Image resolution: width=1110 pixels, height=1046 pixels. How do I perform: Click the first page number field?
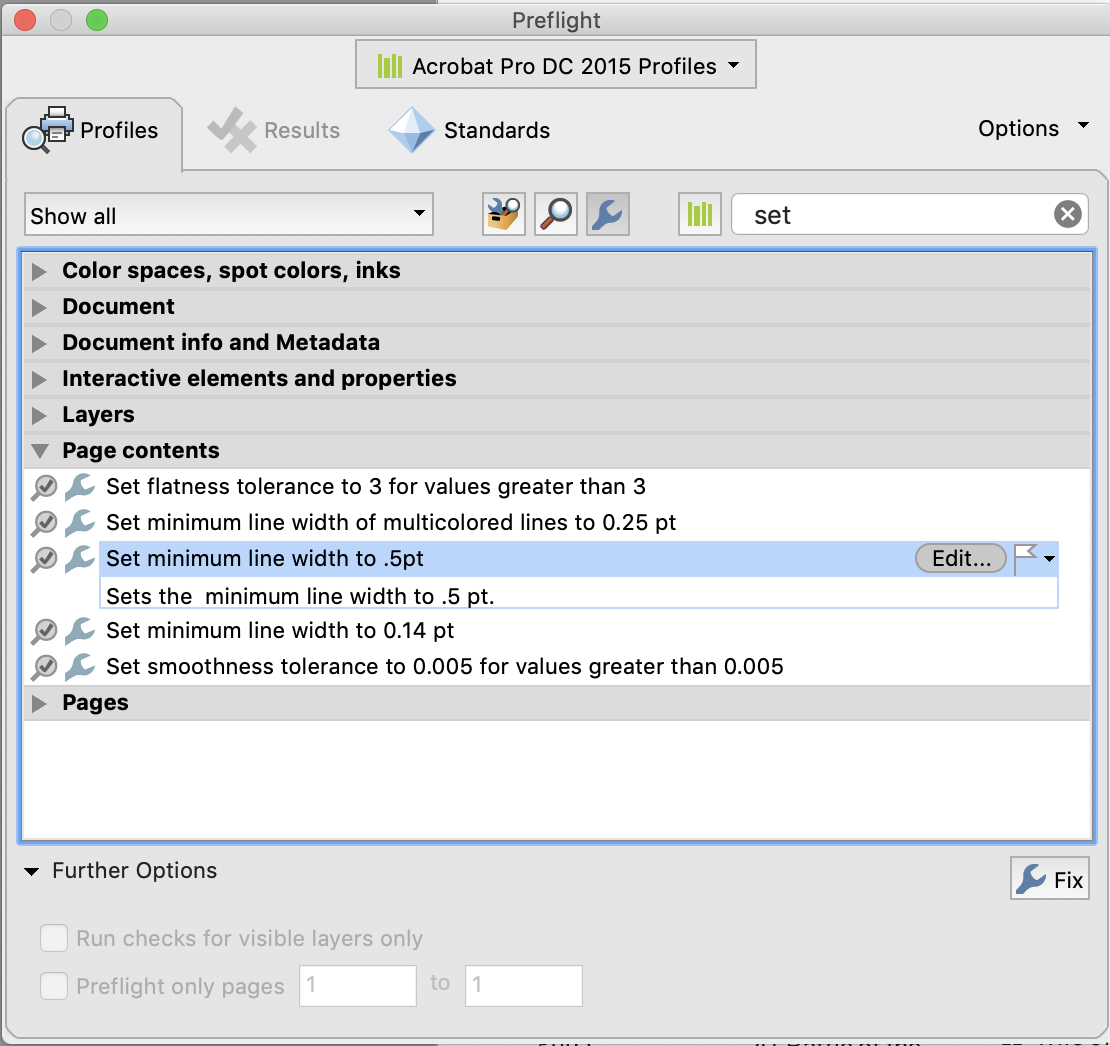click(357, 985)
